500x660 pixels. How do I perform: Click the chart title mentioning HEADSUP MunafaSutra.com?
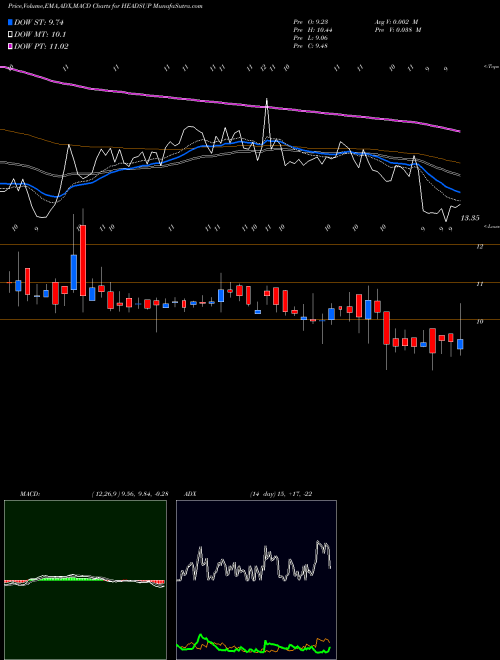tap(105, 7)
